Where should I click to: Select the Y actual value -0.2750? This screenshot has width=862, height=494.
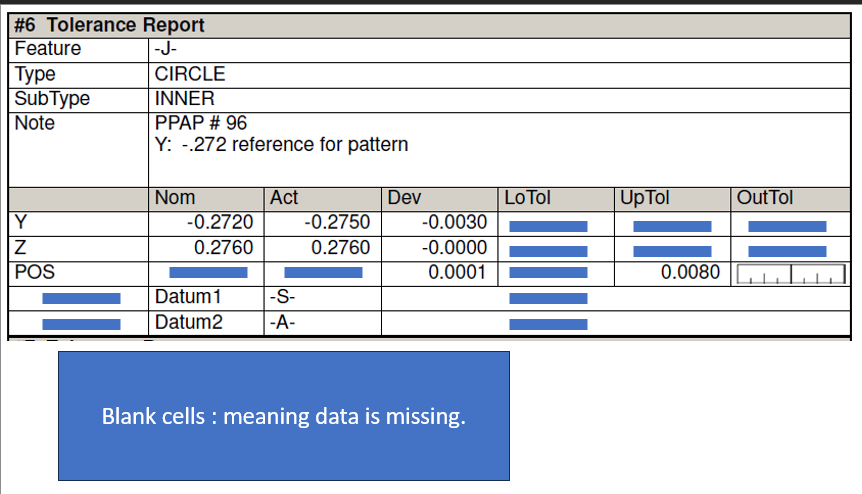[336, 223]
